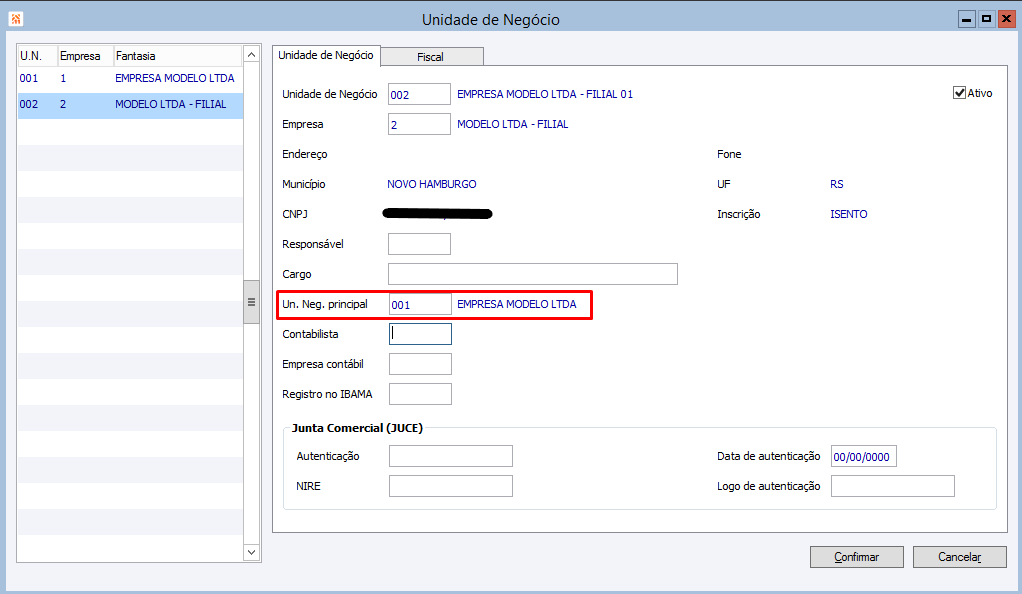Select the row 002 MODELO LTDA - FILIAL

[130, 105]
